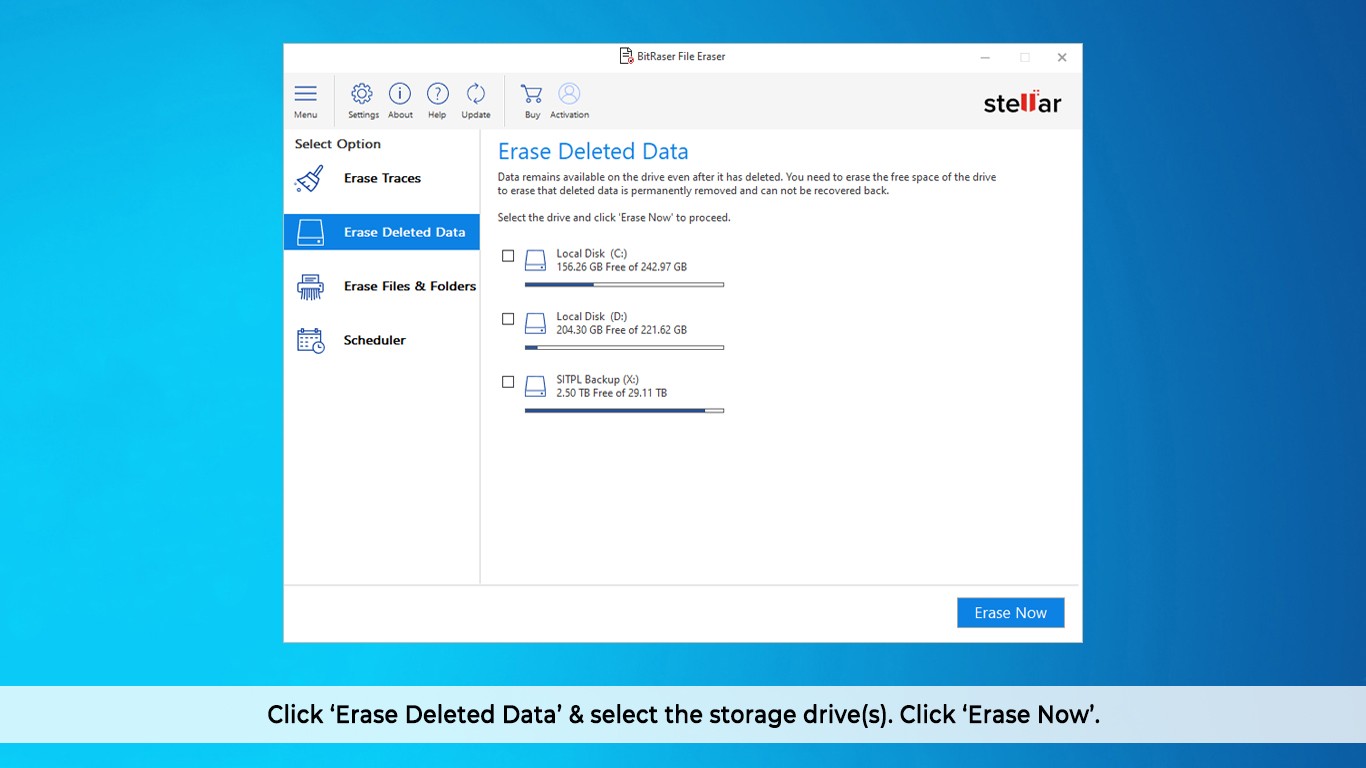Select Erase Deleted Data option
1366x768 pixels.
click(x=382, y=232)
